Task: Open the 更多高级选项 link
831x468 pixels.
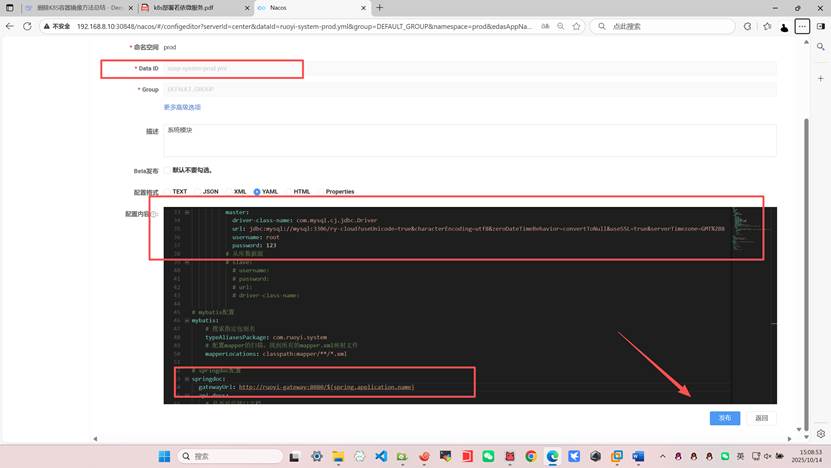Action: (x=182, y=107)
